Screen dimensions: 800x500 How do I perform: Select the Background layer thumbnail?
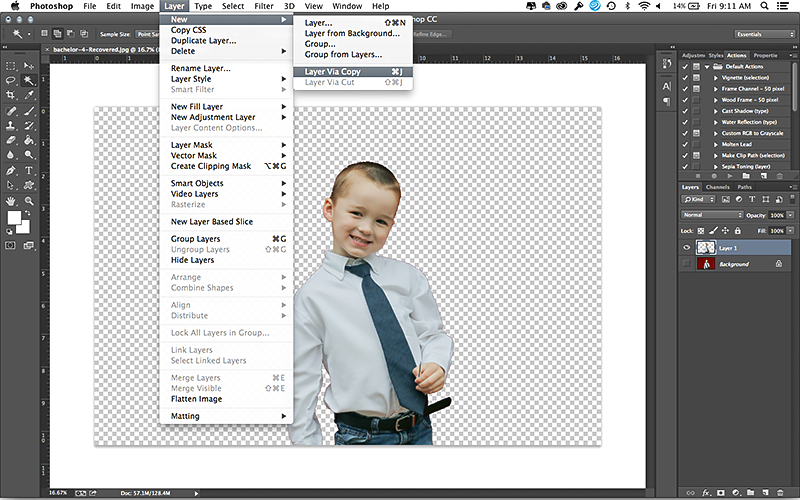tap(706, 264)
